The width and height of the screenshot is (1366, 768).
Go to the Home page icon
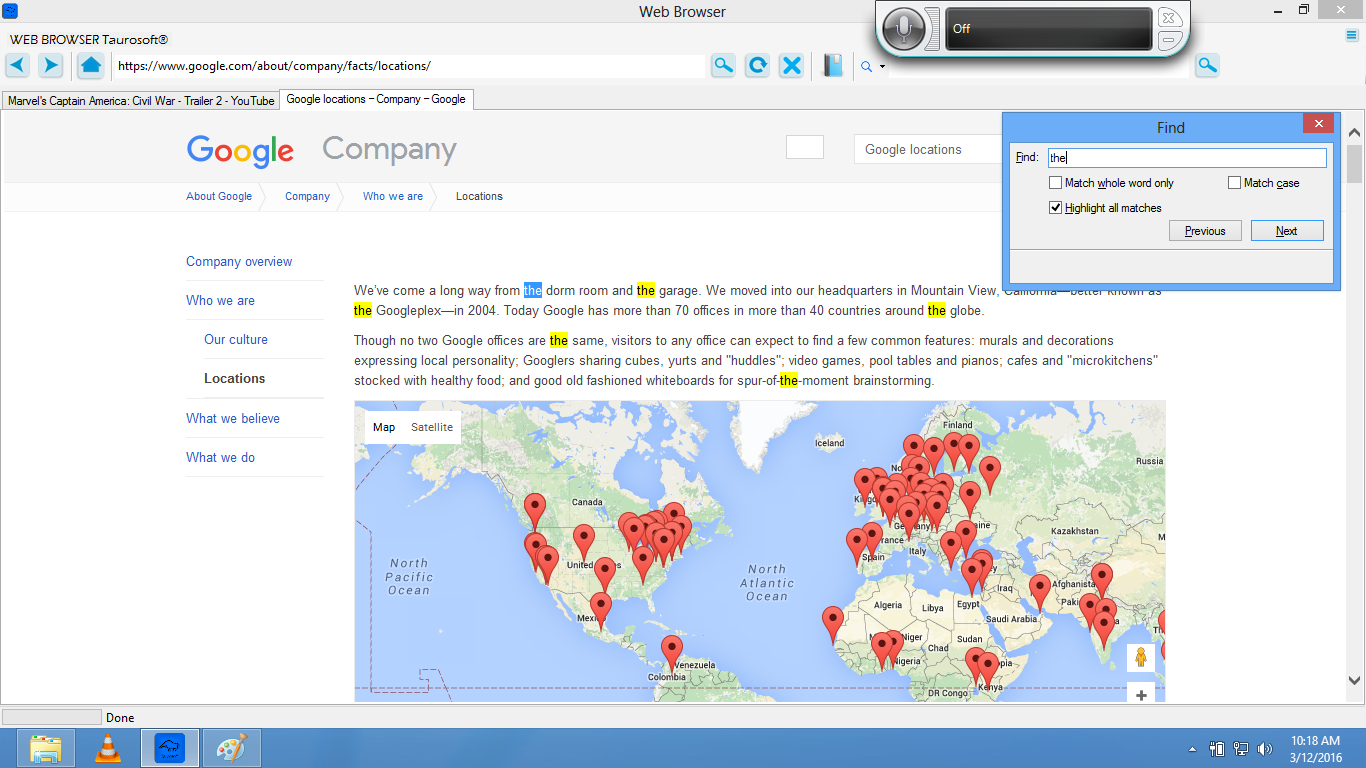pos(91,66)
